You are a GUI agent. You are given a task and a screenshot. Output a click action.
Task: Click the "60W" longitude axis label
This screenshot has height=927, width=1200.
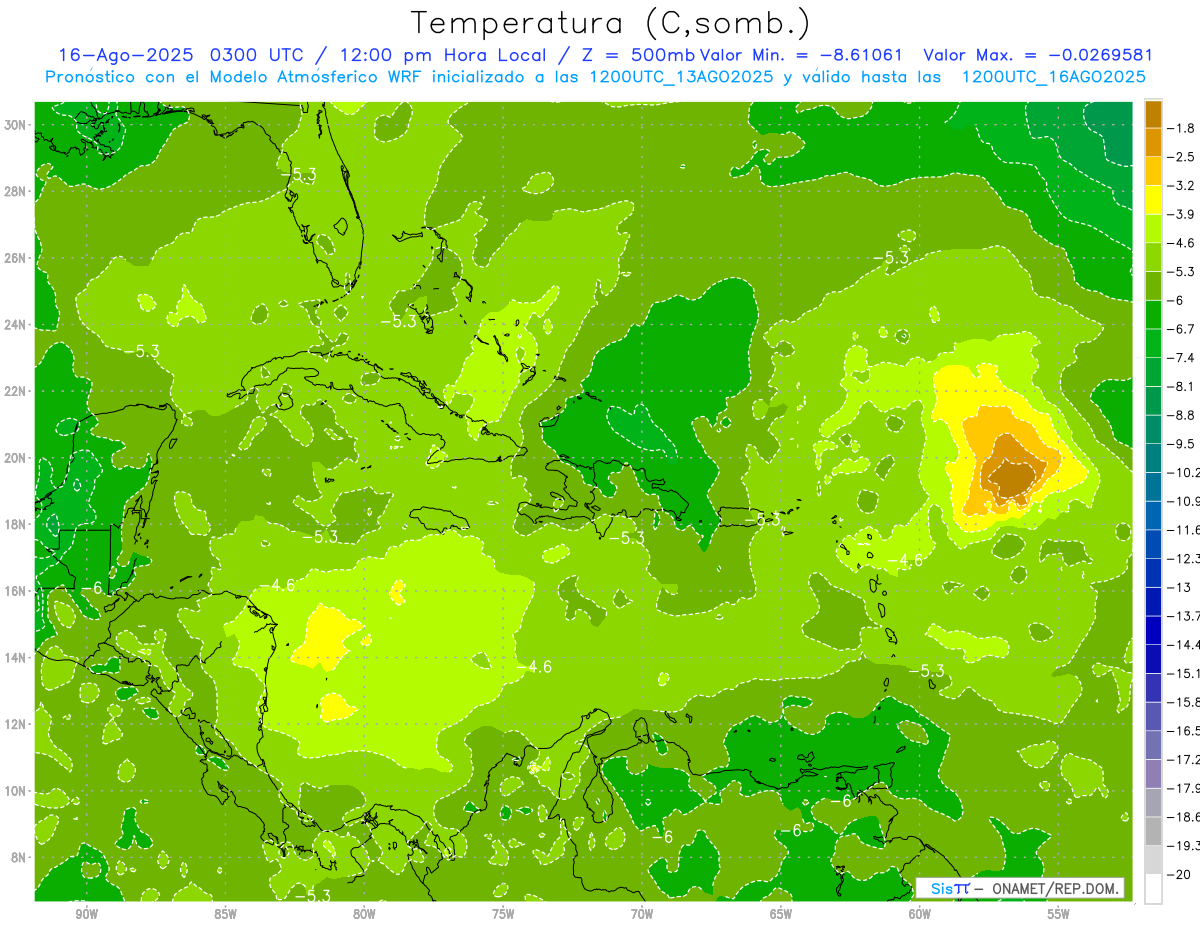pos(920,915)
